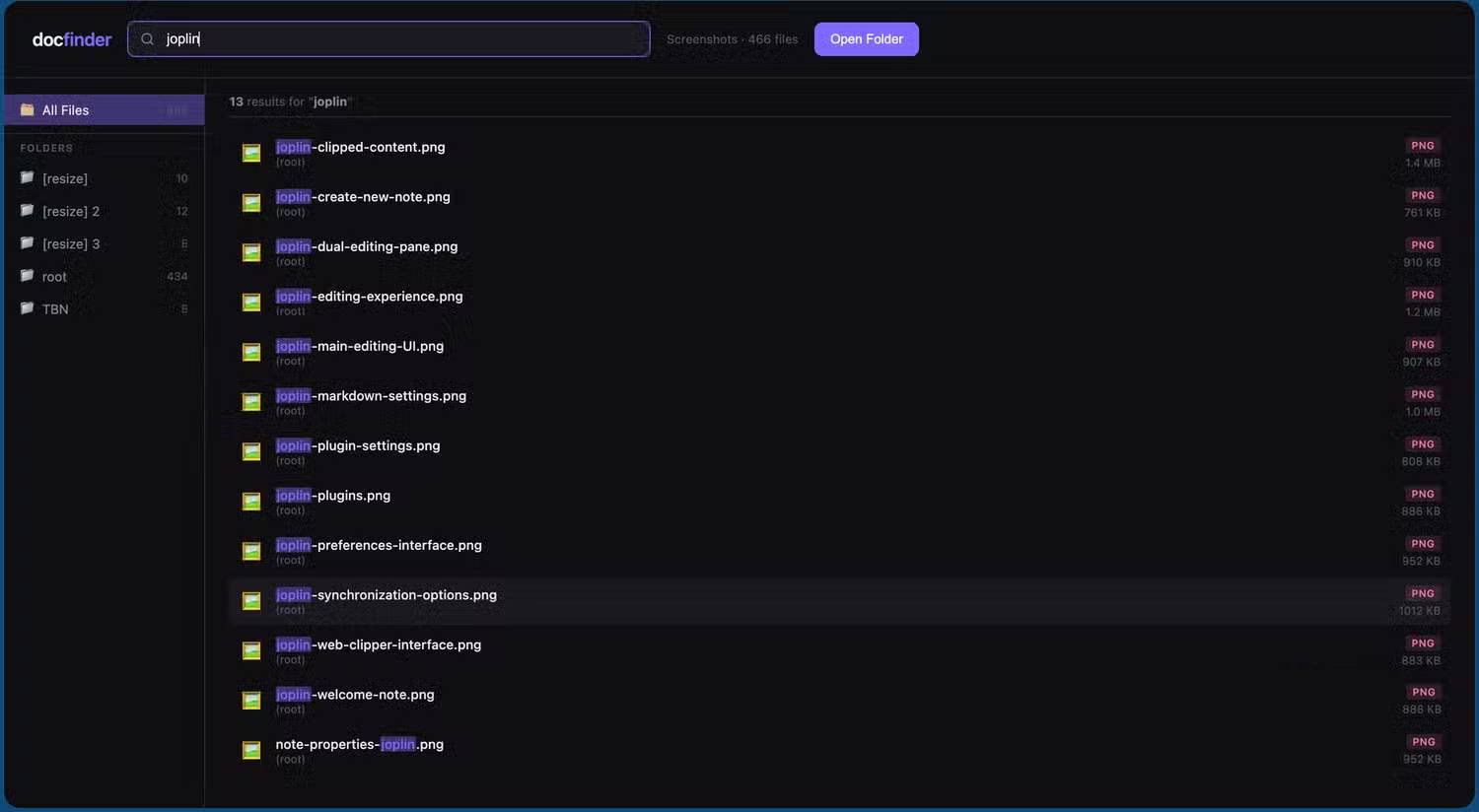Click the Open Folder button

click(867, 39)
